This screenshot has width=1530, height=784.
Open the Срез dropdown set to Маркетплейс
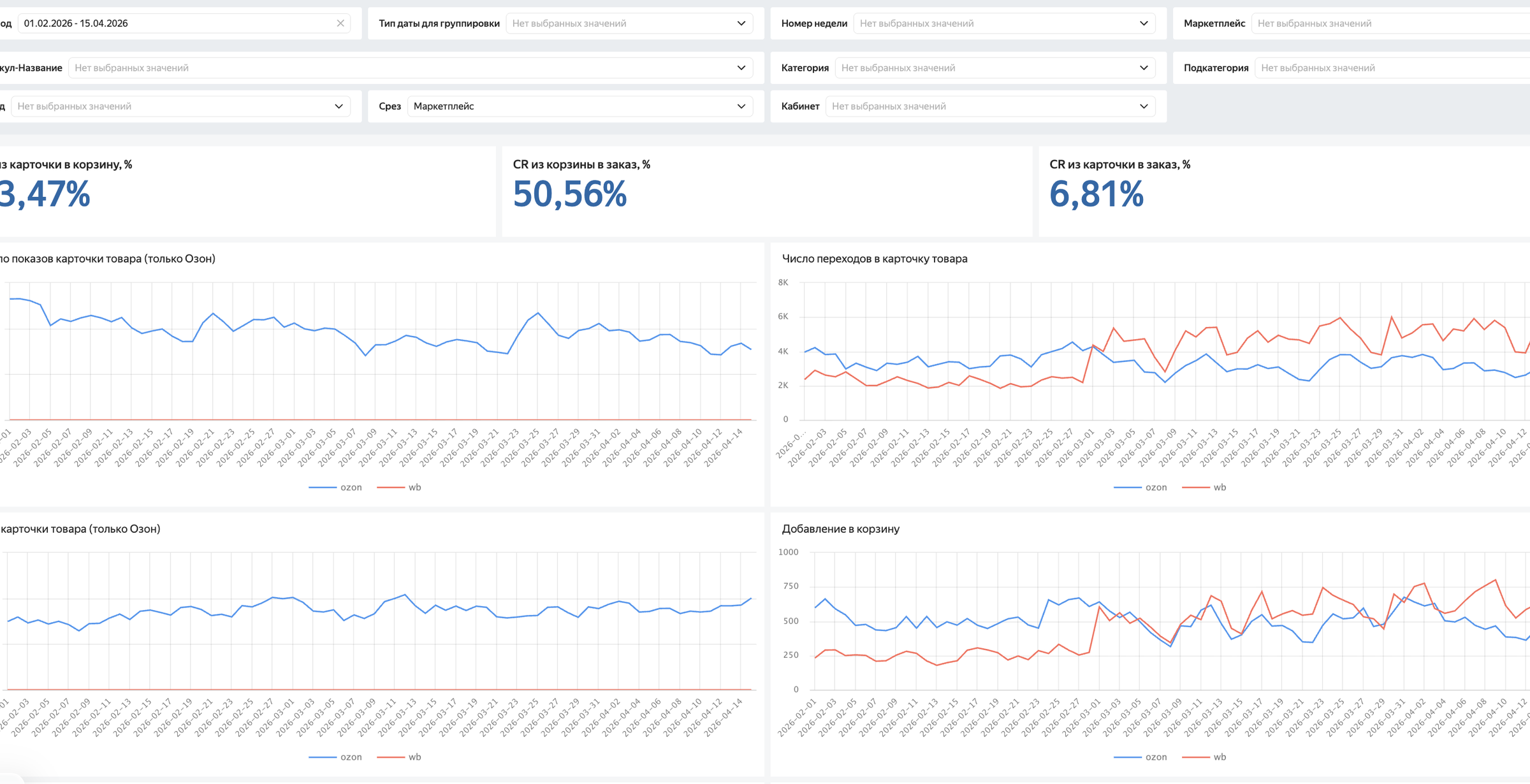[x=580, y=106]
